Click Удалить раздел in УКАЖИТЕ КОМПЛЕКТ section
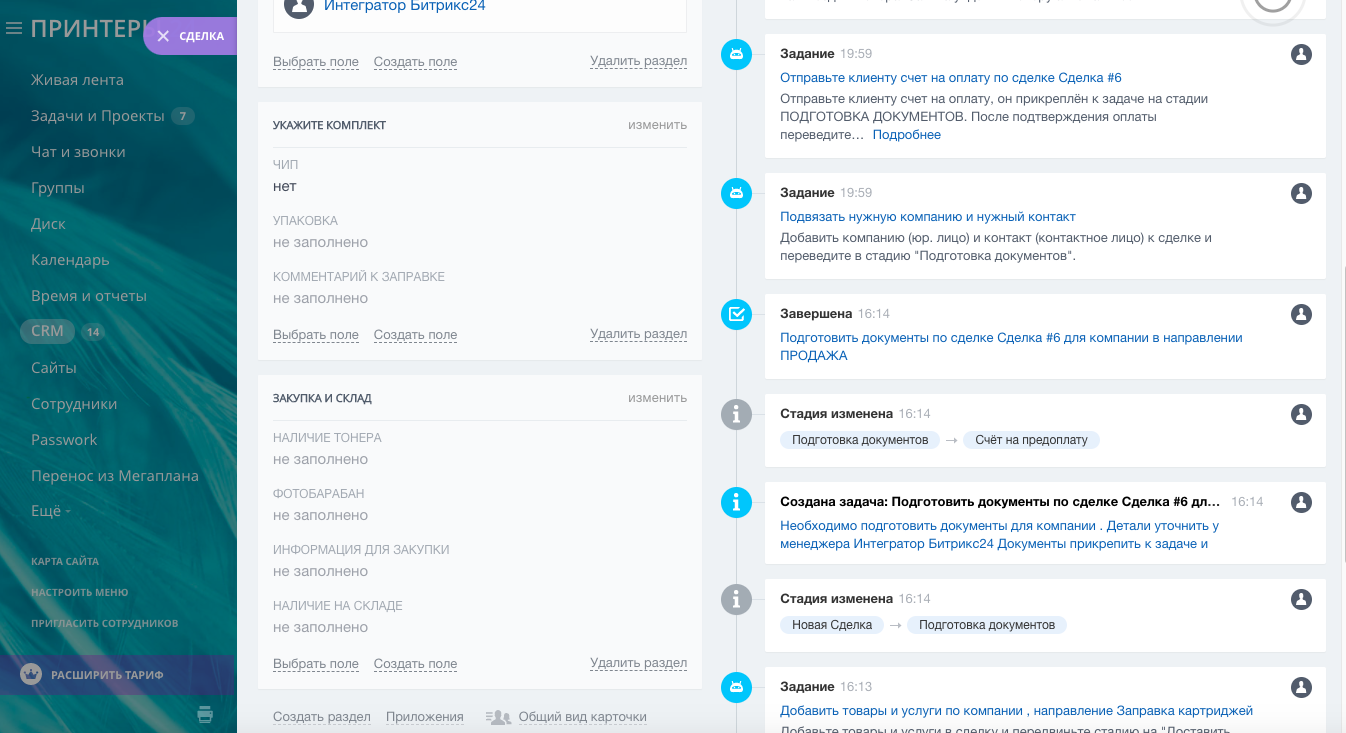Screen dimensions: 1346x733 click(x=638, y=334)
